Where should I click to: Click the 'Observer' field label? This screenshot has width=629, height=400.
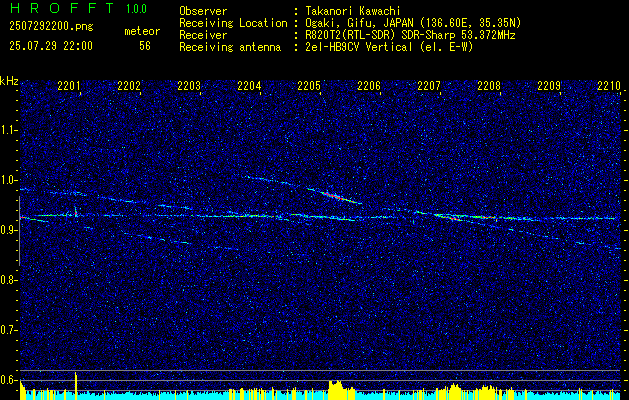(x=203, y=11)
